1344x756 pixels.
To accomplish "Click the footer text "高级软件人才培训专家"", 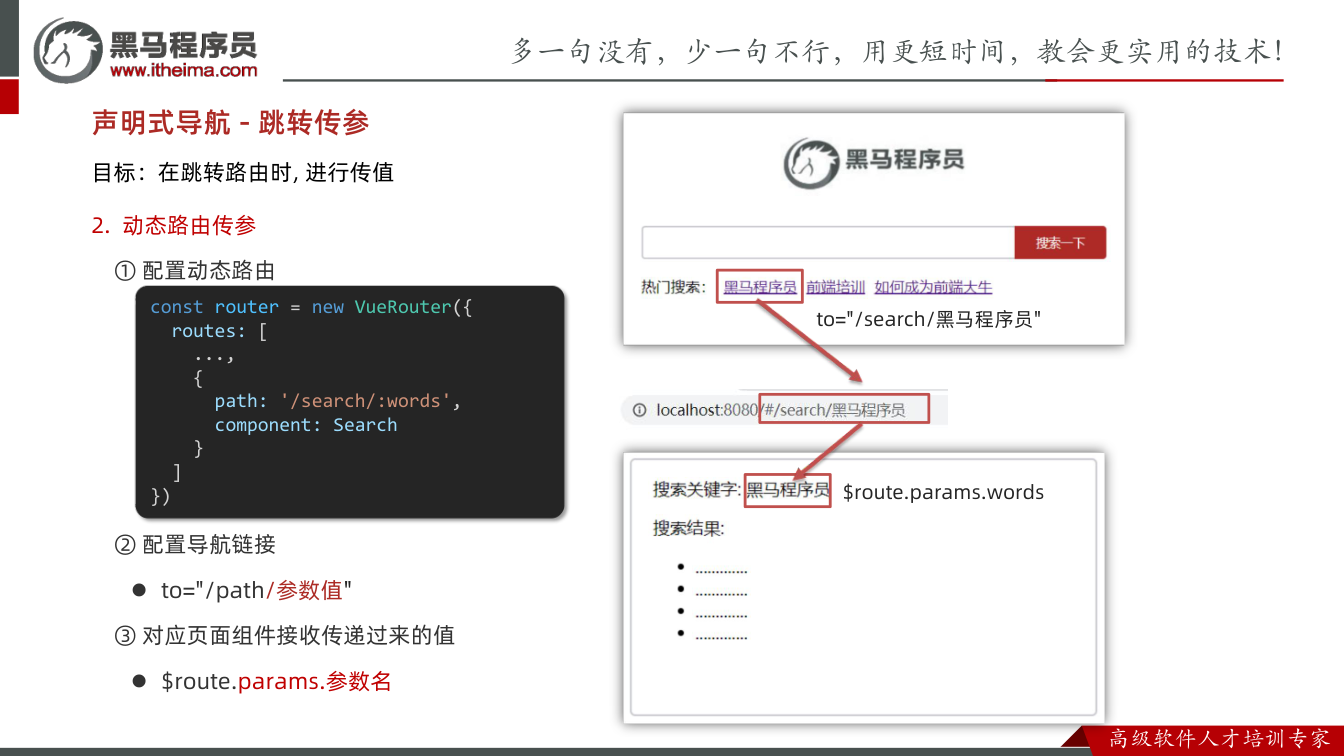I will coord(1221,739).
